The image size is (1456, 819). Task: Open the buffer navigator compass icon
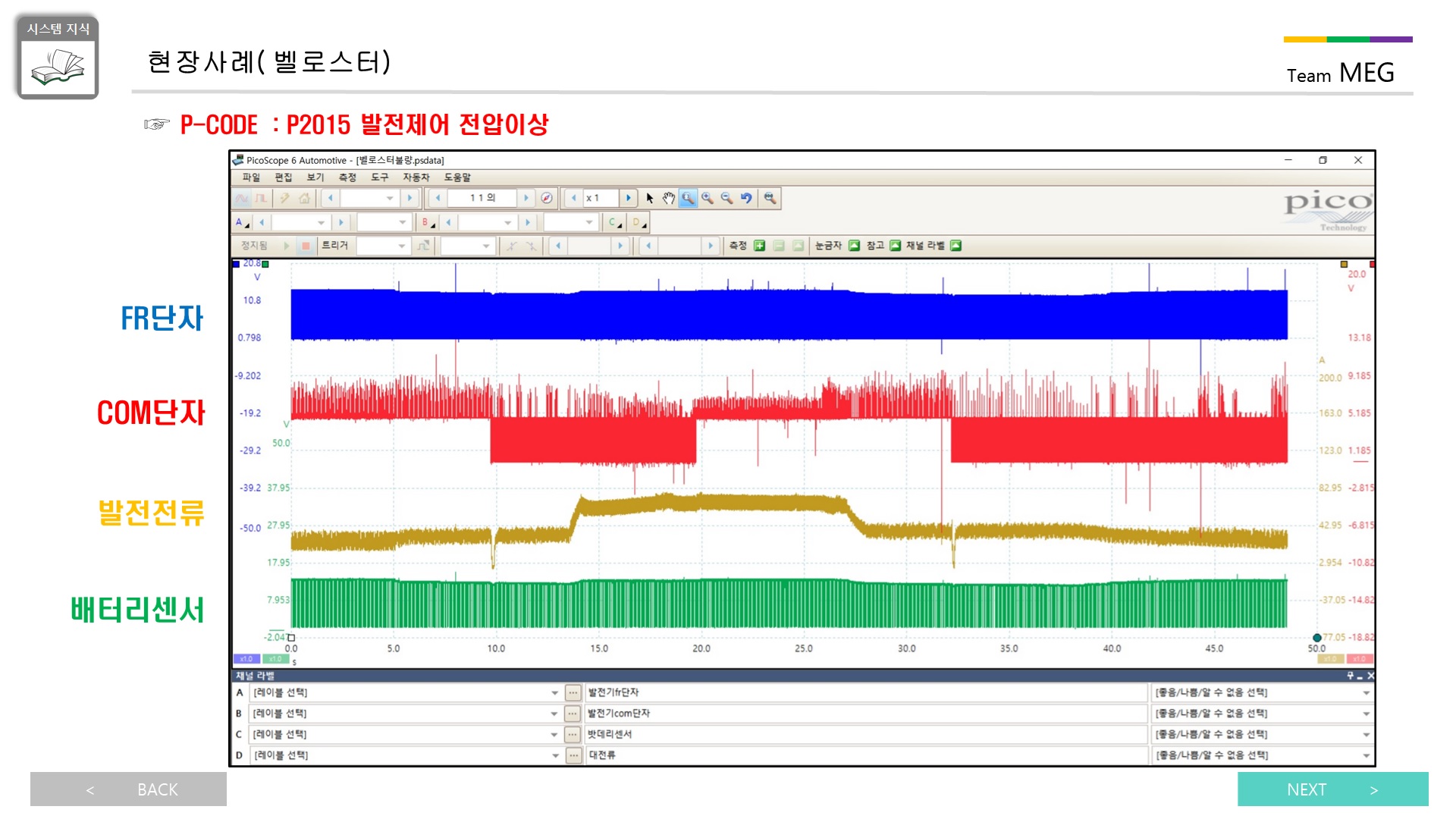pyautogui.click(x=547, y=198)
